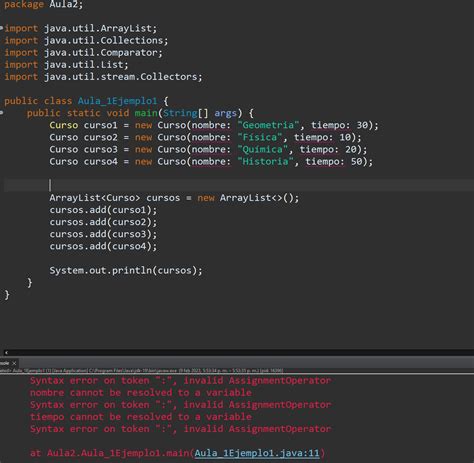Click the 'tiempo cannot be resolved' error line

pyautogui.click(x=141, y=417)
